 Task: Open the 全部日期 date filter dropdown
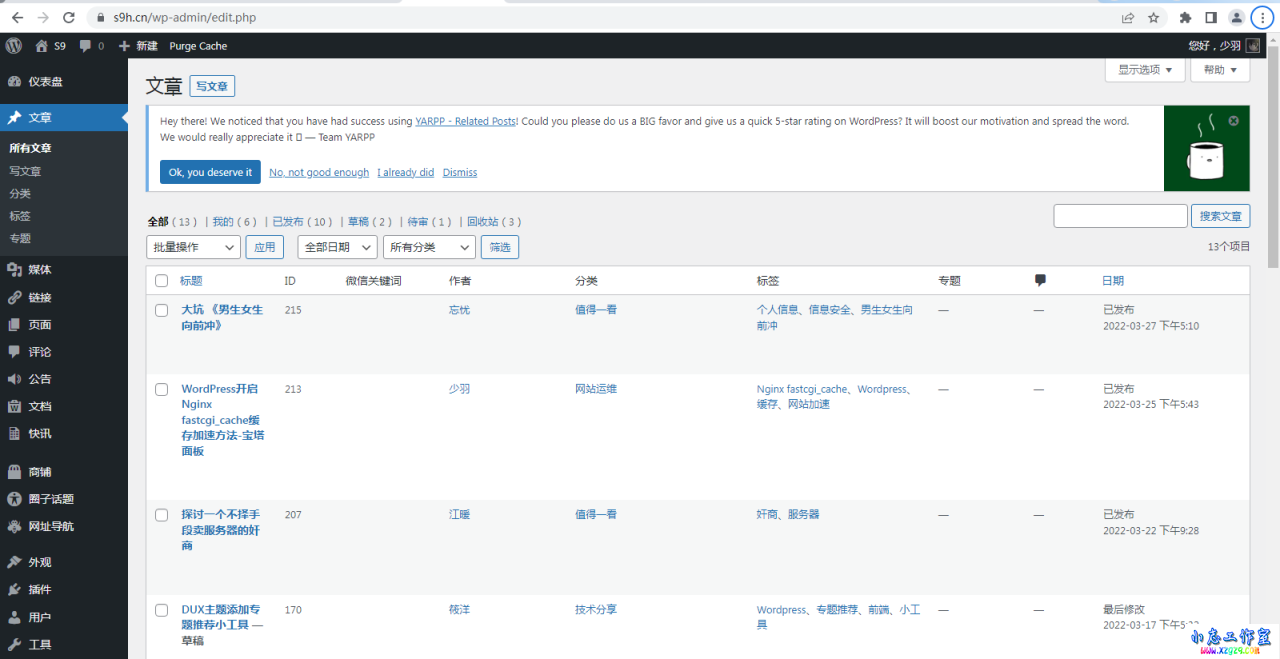pyautogui.click(x=337, y=247)
